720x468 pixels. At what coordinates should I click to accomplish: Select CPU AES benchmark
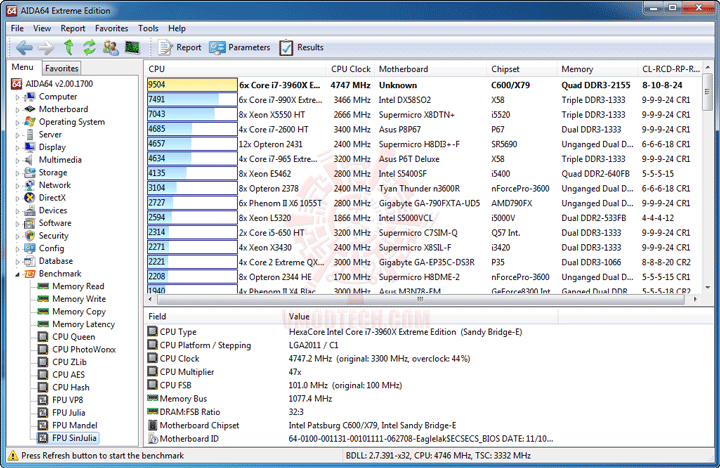point(68,375)
